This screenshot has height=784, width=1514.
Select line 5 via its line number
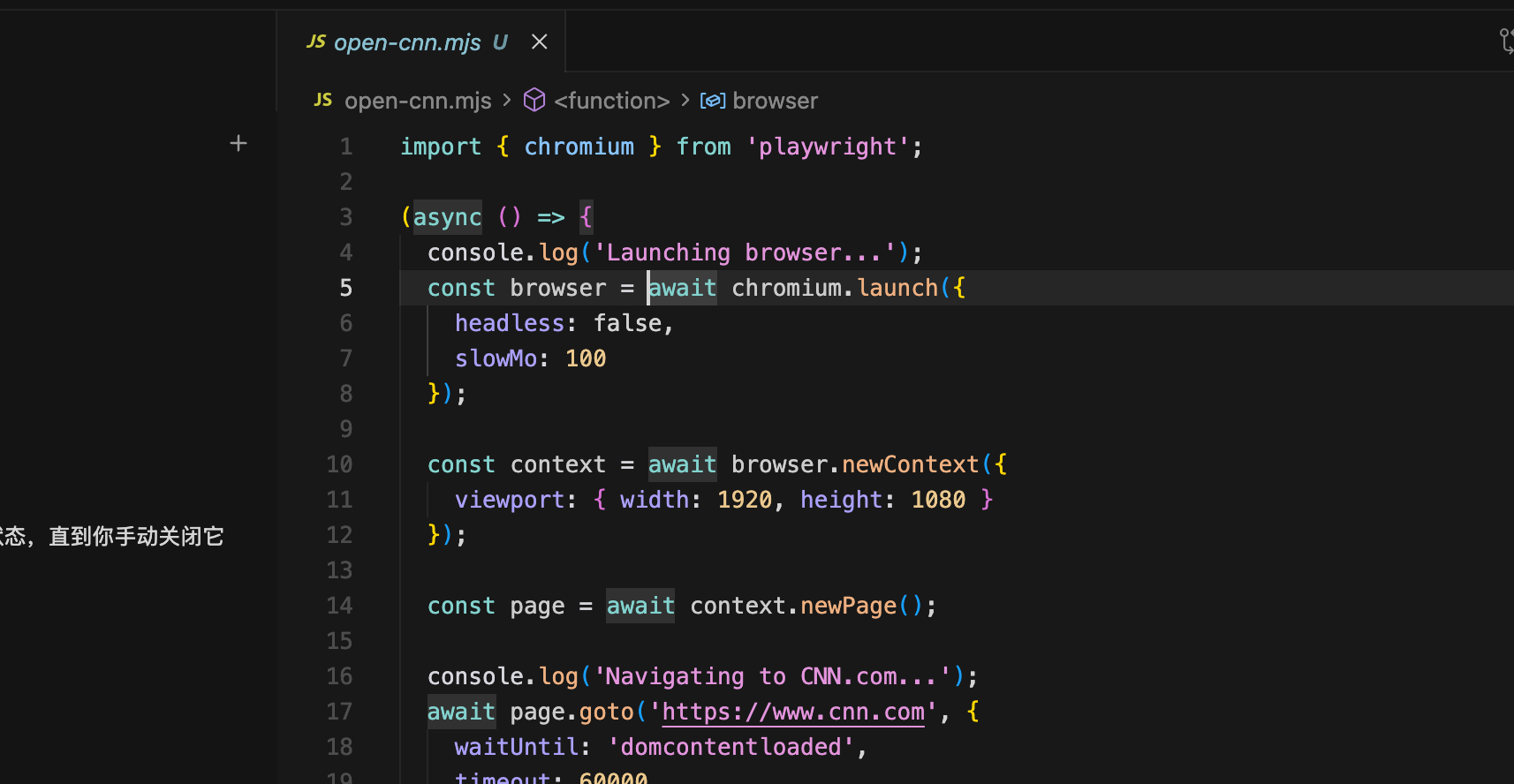pyautogui.click(x=345, y=288)
